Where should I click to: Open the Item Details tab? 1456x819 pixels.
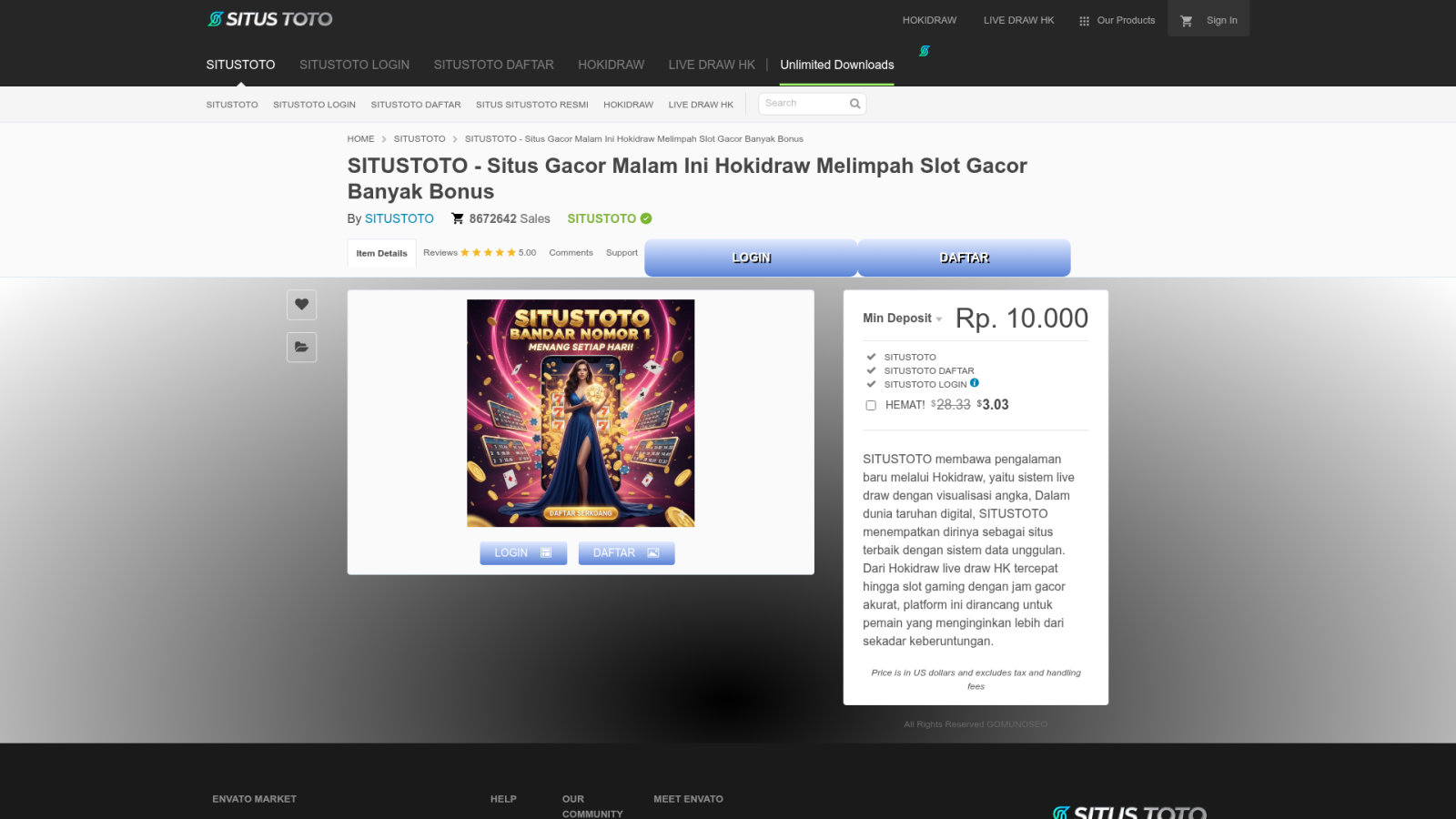coord(381,253)
